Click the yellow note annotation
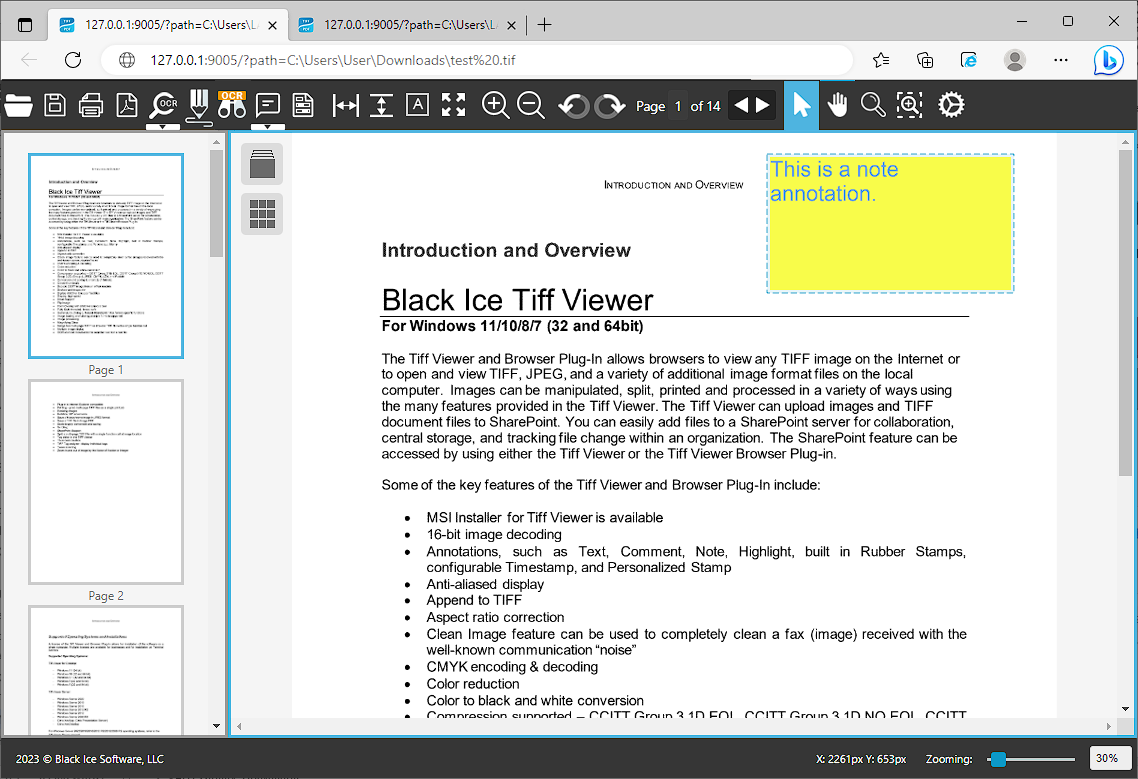This screenshot has height=779, width=1138. click(890, 224)
